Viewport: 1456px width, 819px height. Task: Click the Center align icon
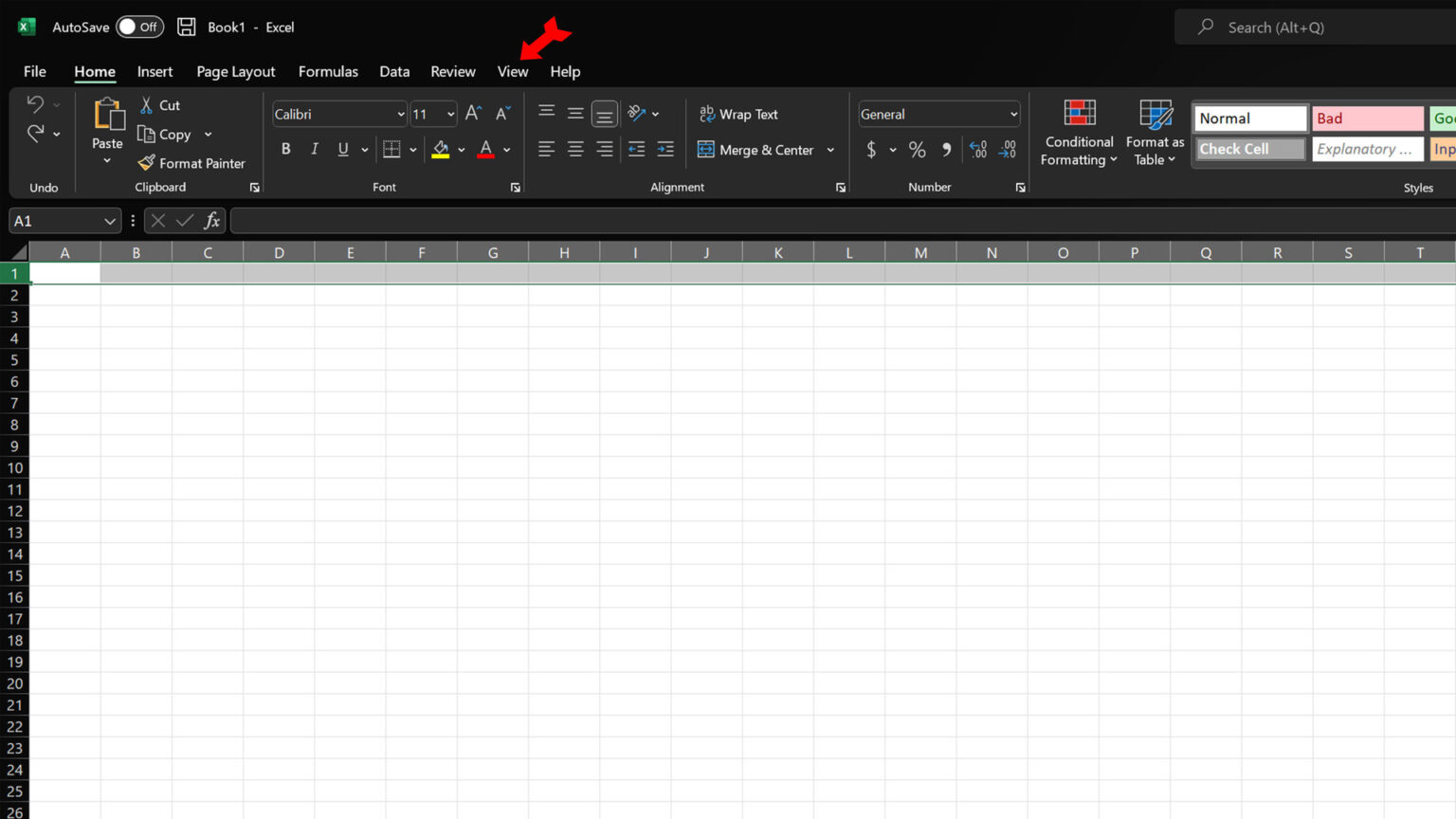click(575, 149)
